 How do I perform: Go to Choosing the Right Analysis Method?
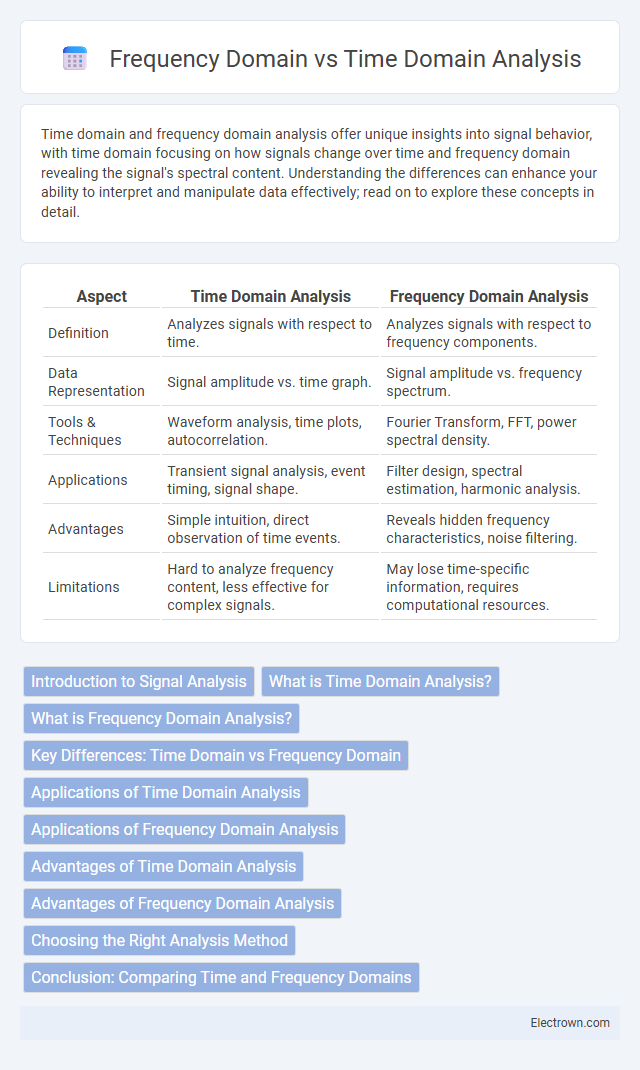coord(160,940)
